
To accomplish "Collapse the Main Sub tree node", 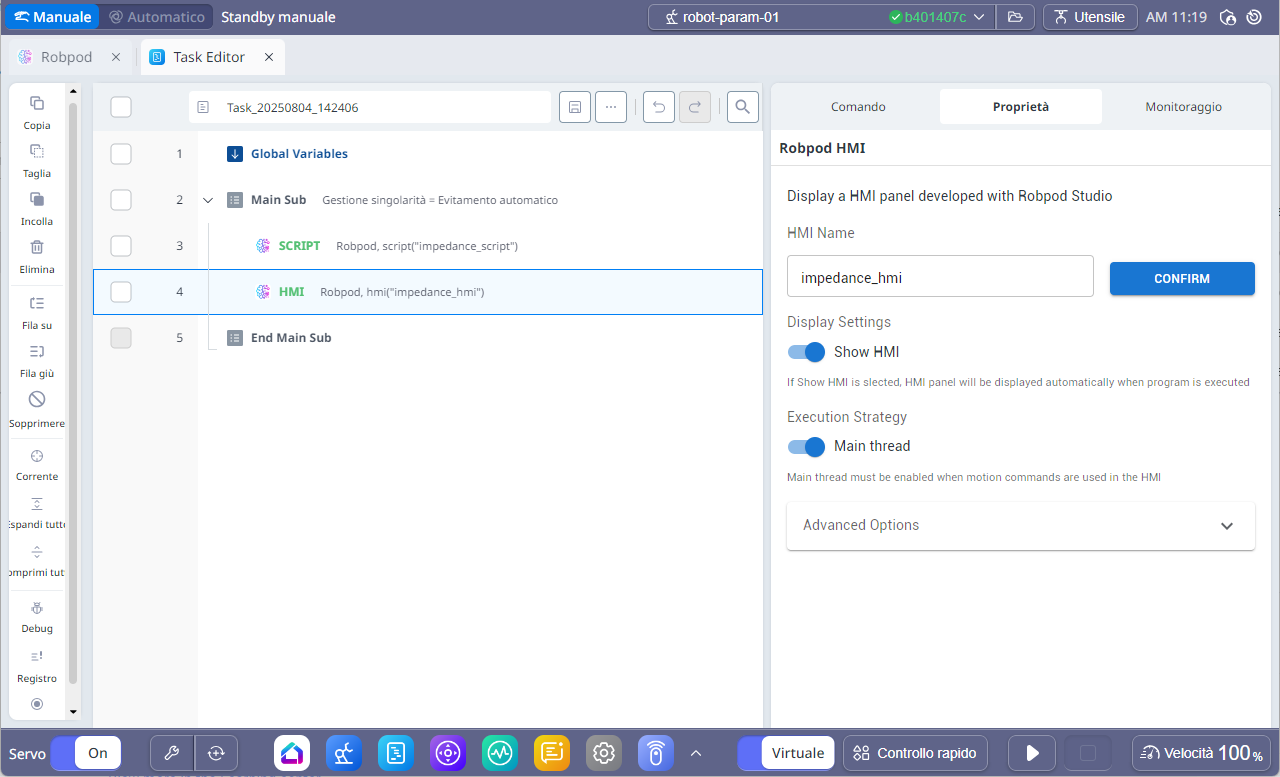I will [208, 200].
